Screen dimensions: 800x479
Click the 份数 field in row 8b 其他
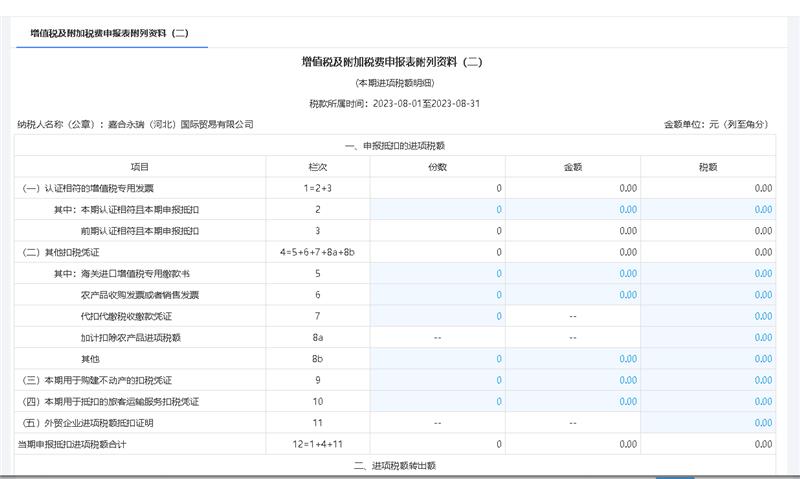point(437,359)
